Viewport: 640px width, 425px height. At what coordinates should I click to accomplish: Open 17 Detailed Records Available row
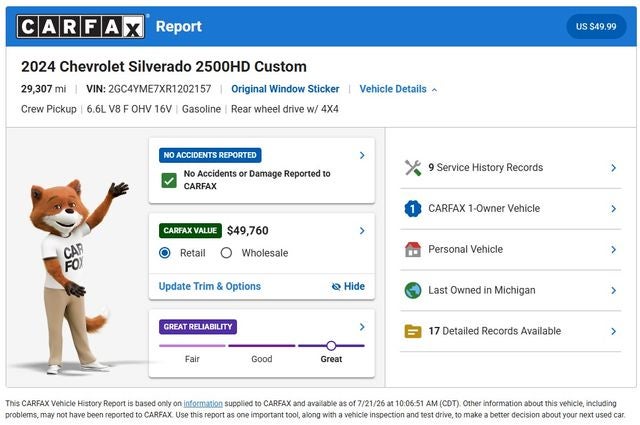click(511, 331)
